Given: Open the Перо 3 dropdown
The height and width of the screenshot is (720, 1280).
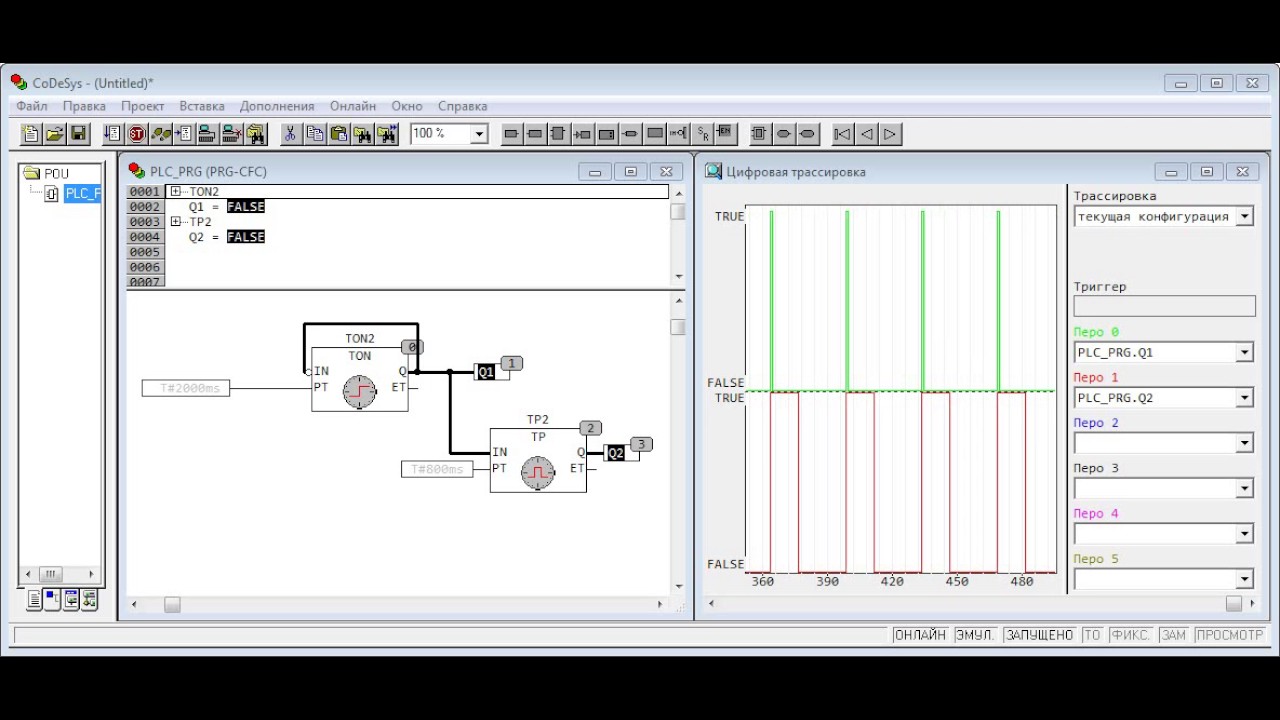Looking at the screenshot, I should (x=1245, y=489).
